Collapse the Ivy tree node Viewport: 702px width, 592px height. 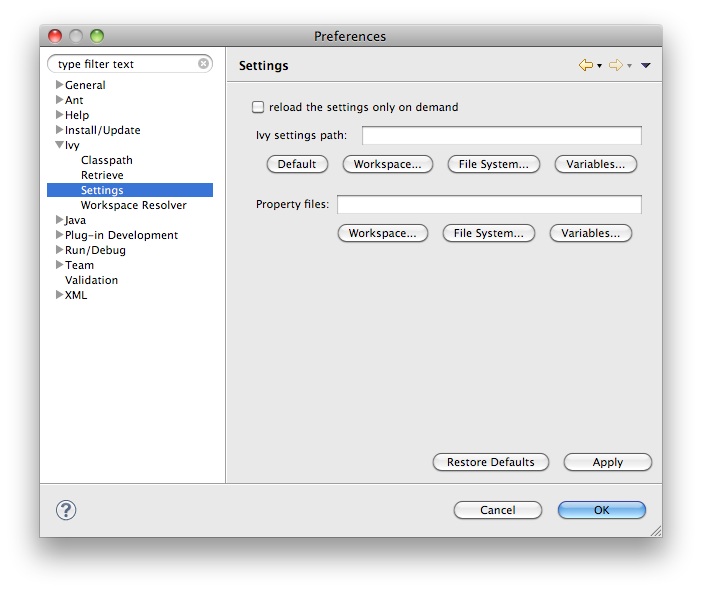coord(60,145)
